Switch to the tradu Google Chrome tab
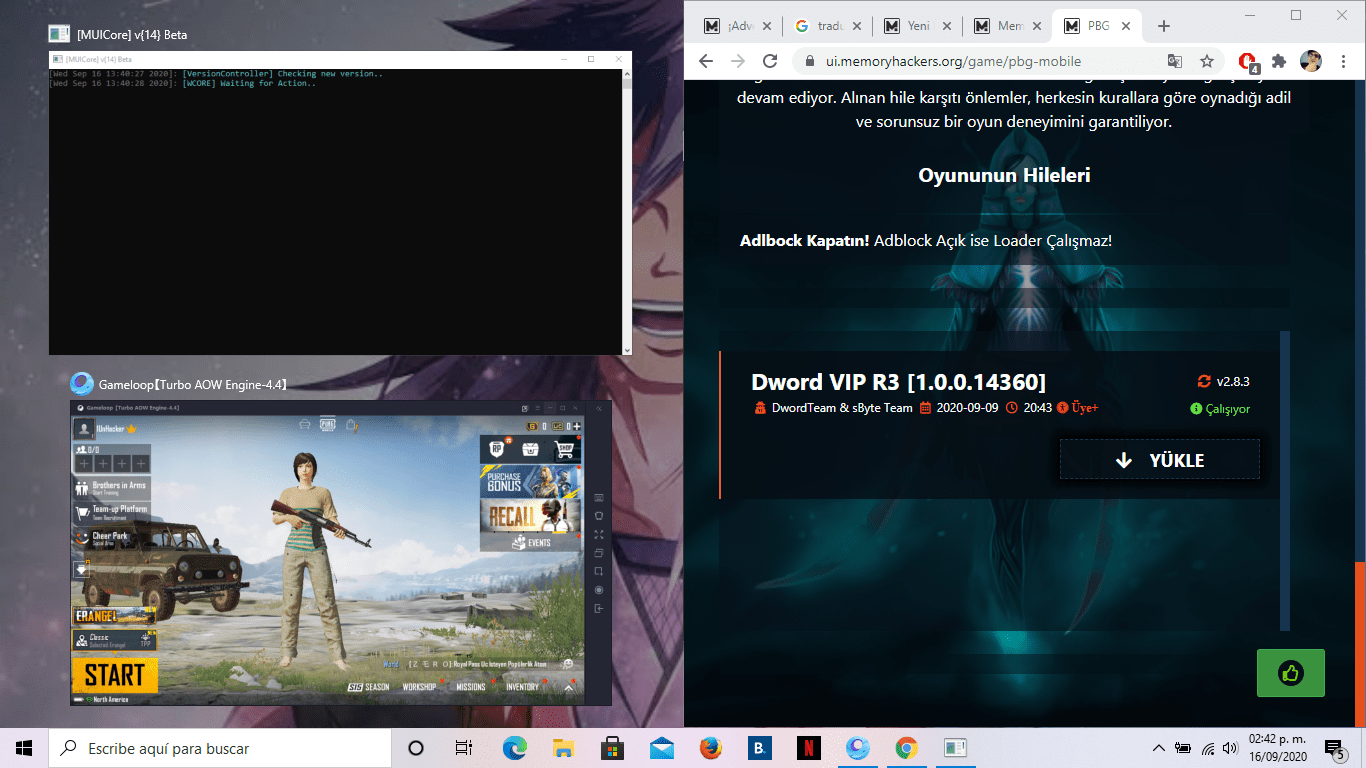This screenshot has width=1366, height=768. tap(829, 26)
